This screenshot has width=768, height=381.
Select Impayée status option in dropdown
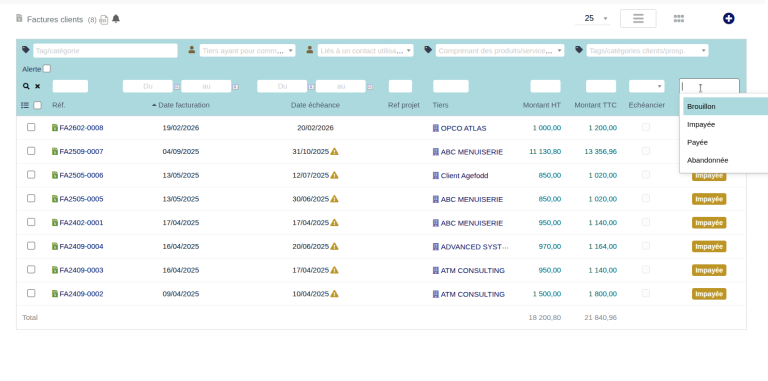coord(725,124)
